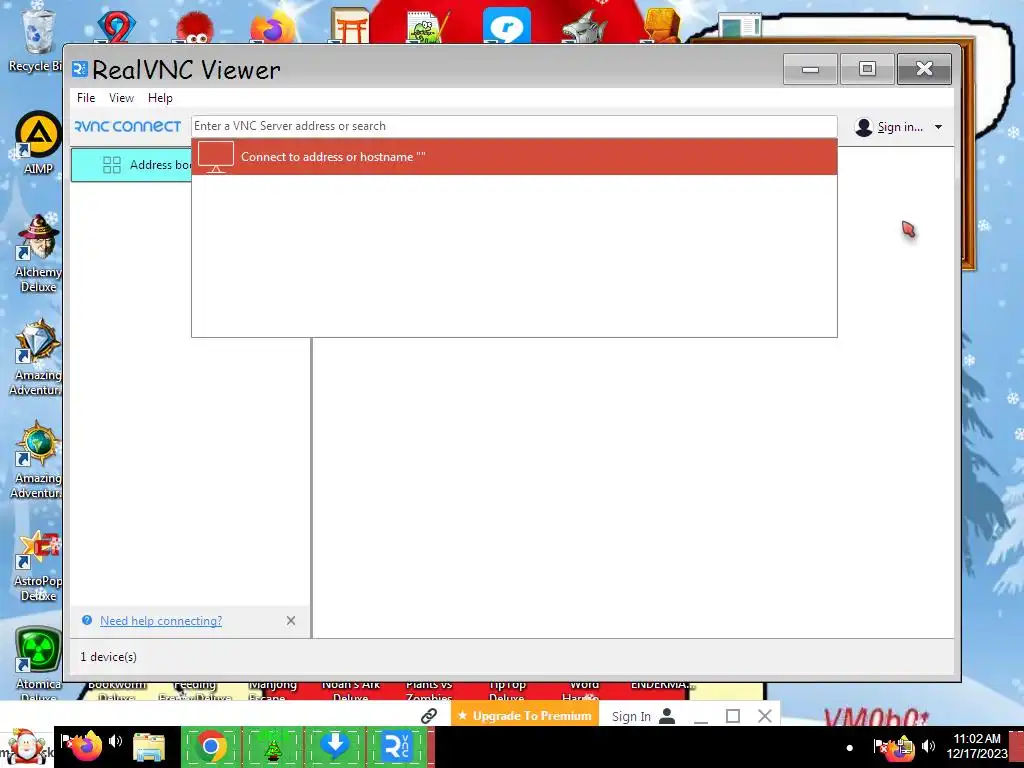Open the 'Need help connecting?' link
1024x768 pixels.
[161, 620]
